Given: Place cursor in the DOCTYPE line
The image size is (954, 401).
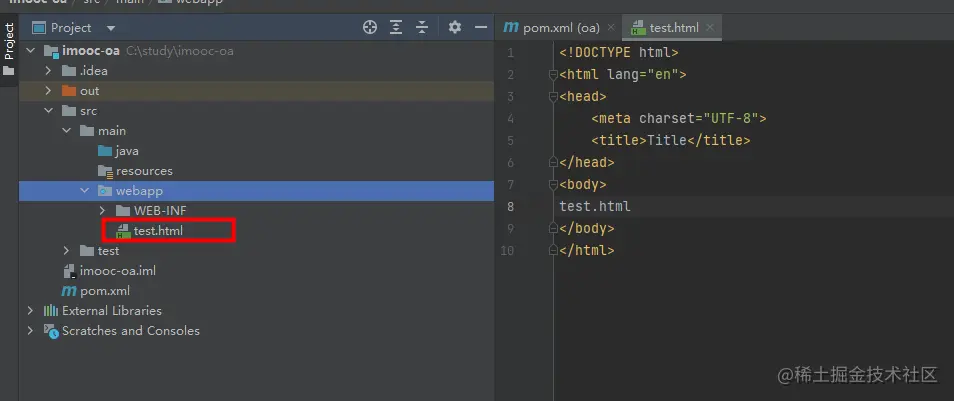Looking at the screenshot, I should coord(619,53).
